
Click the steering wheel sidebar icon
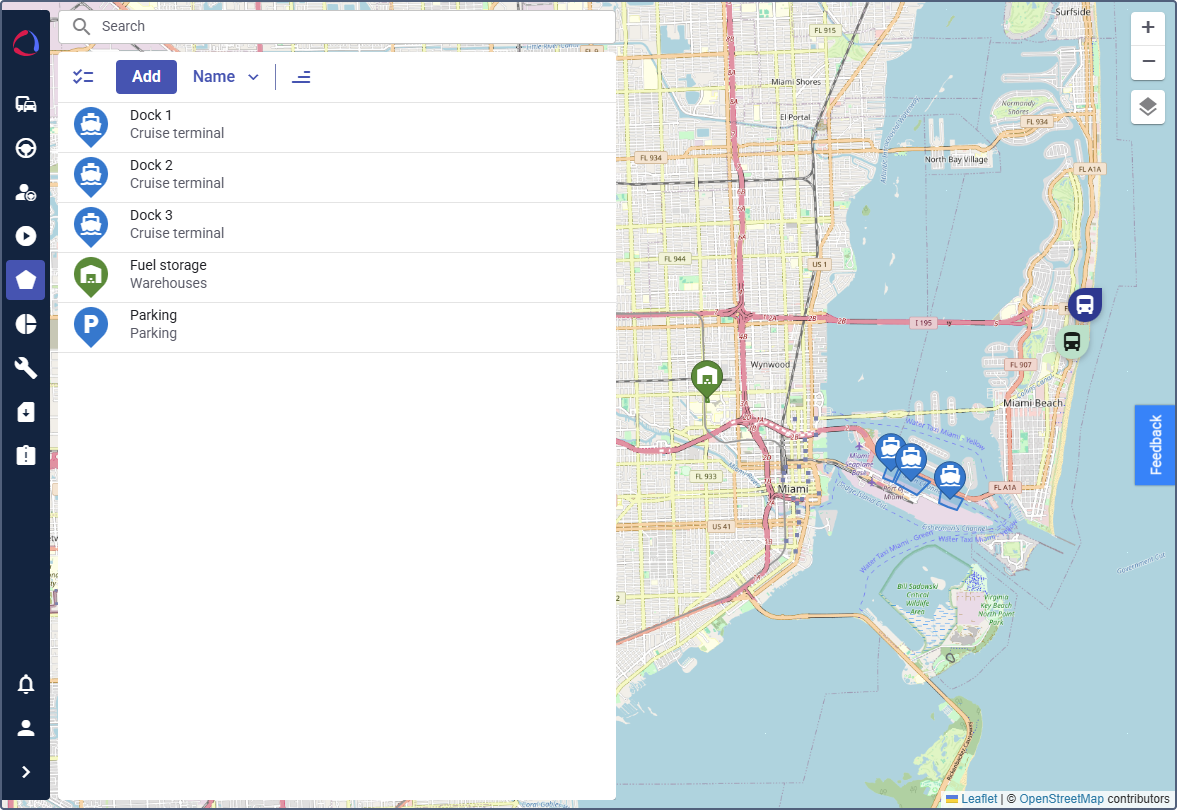point(26,149)
